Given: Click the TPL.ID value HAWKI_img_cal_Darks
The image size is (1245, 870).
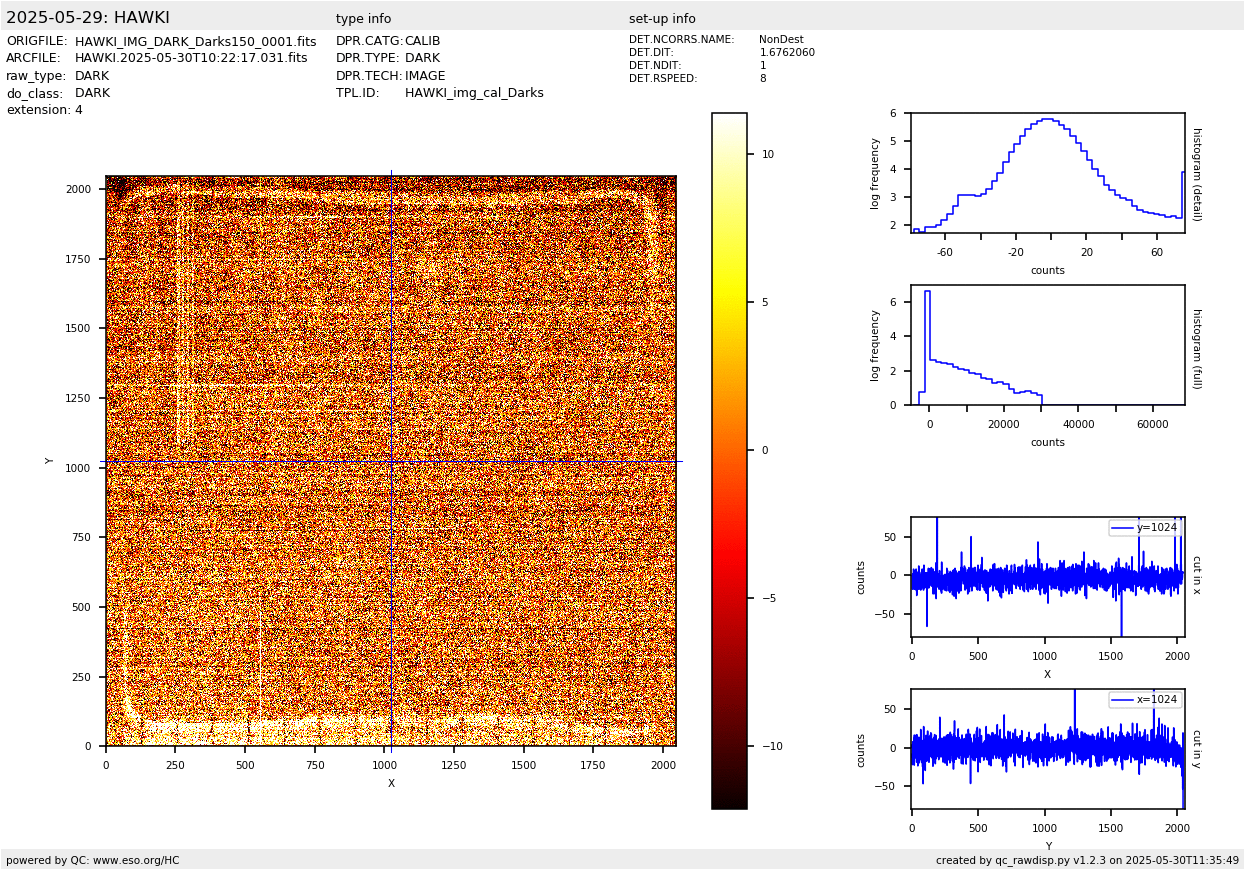Looking at the screenshot, I should pos(474,93).
